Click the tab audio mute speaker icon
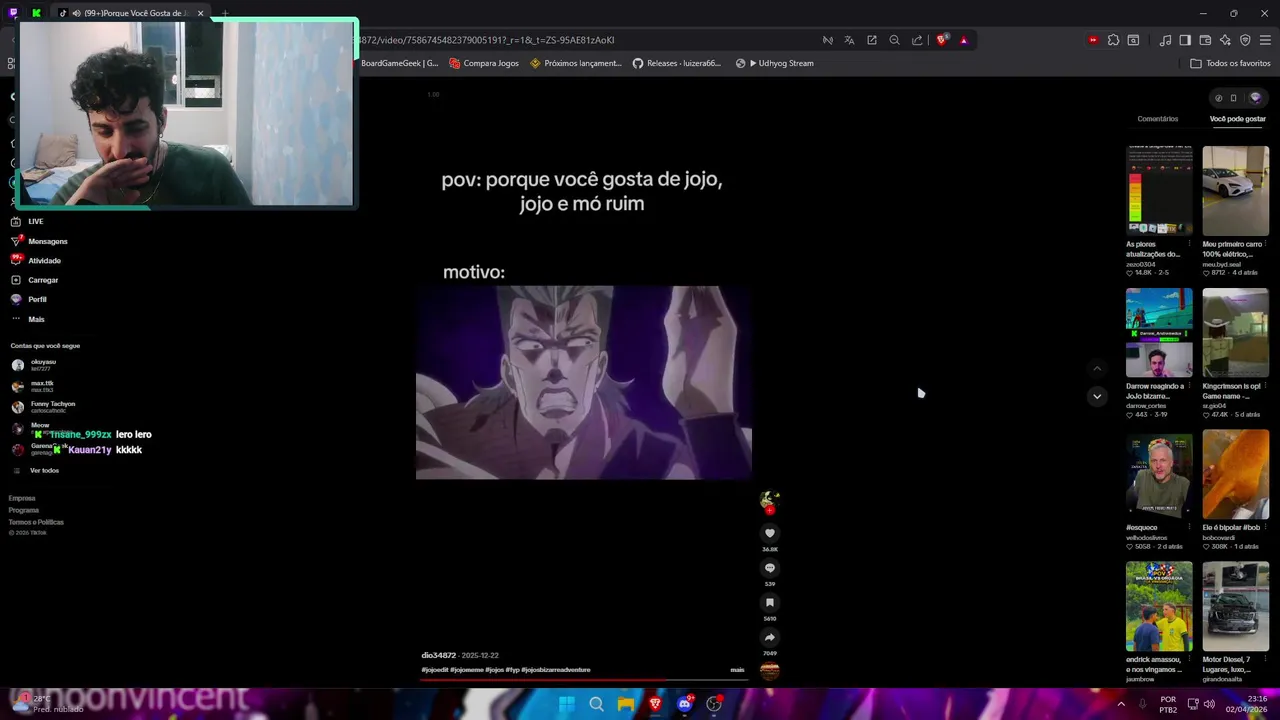 click(x=77, y=13)
